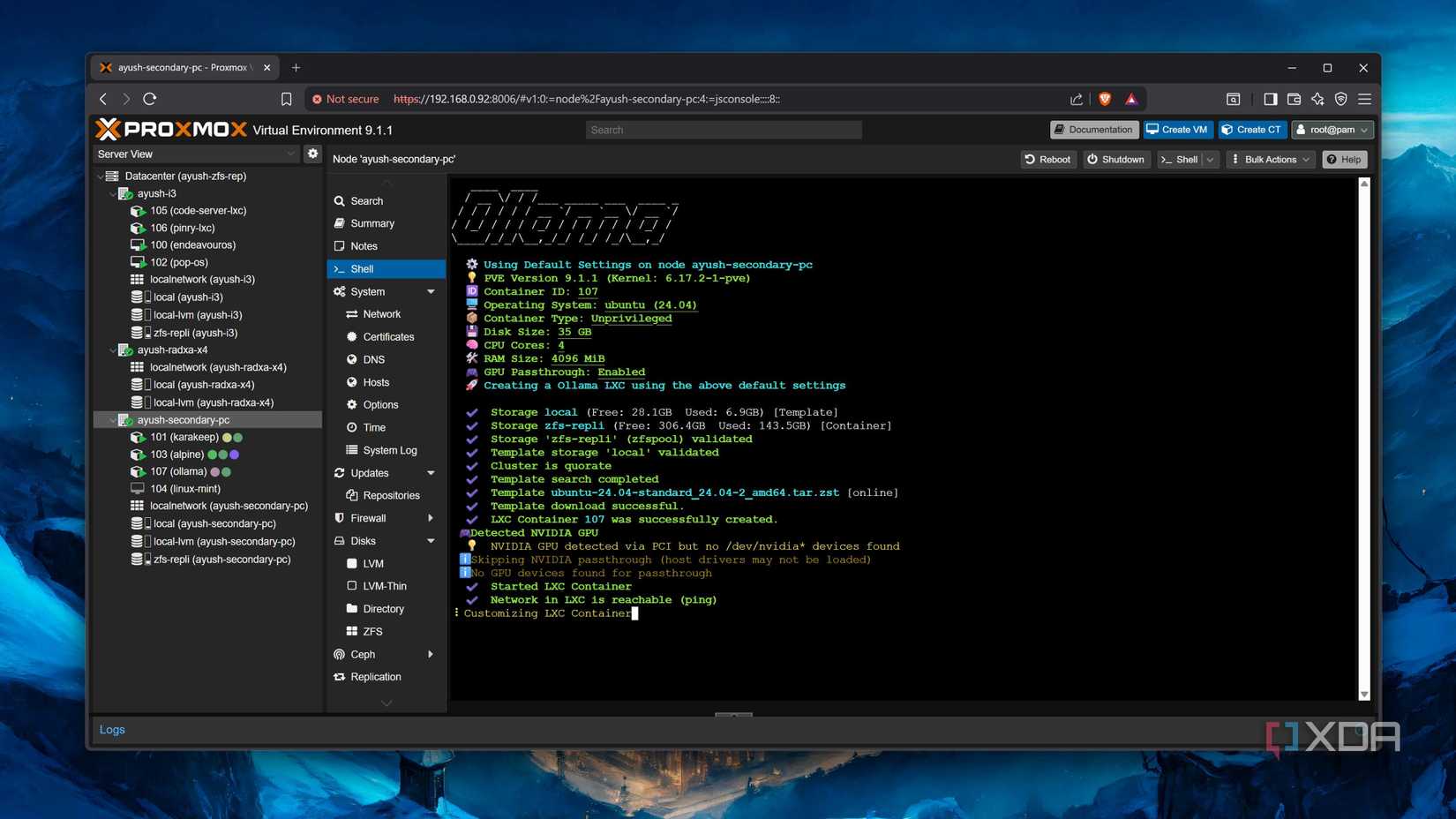This screenshot has width=1456, height=819.
Task: Reload the page with refresh icon
Action: click(x=150, y=99)
